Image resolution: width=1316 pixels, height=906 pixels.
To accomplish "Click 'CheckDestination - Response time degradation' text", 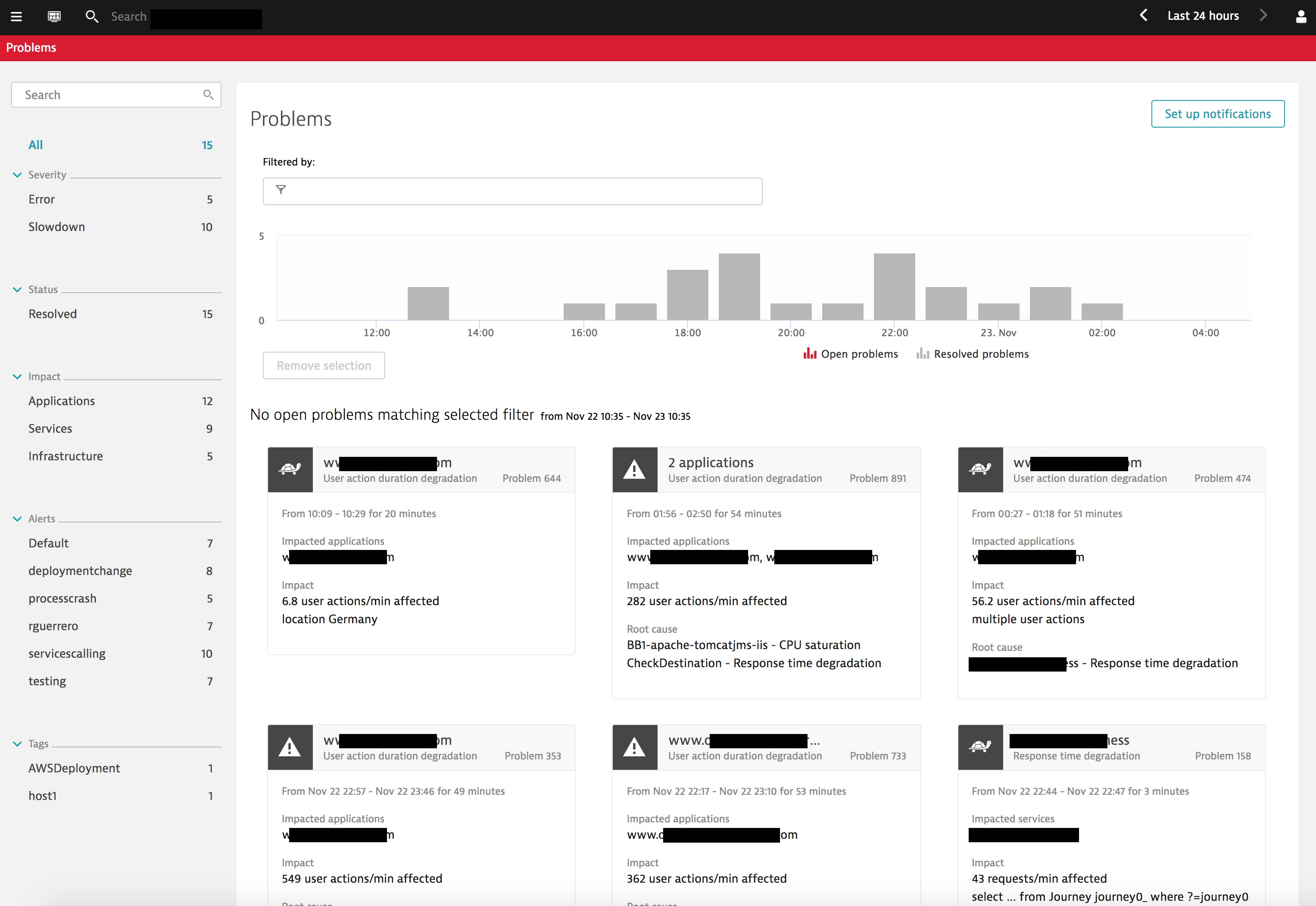I will pos(754,664).
